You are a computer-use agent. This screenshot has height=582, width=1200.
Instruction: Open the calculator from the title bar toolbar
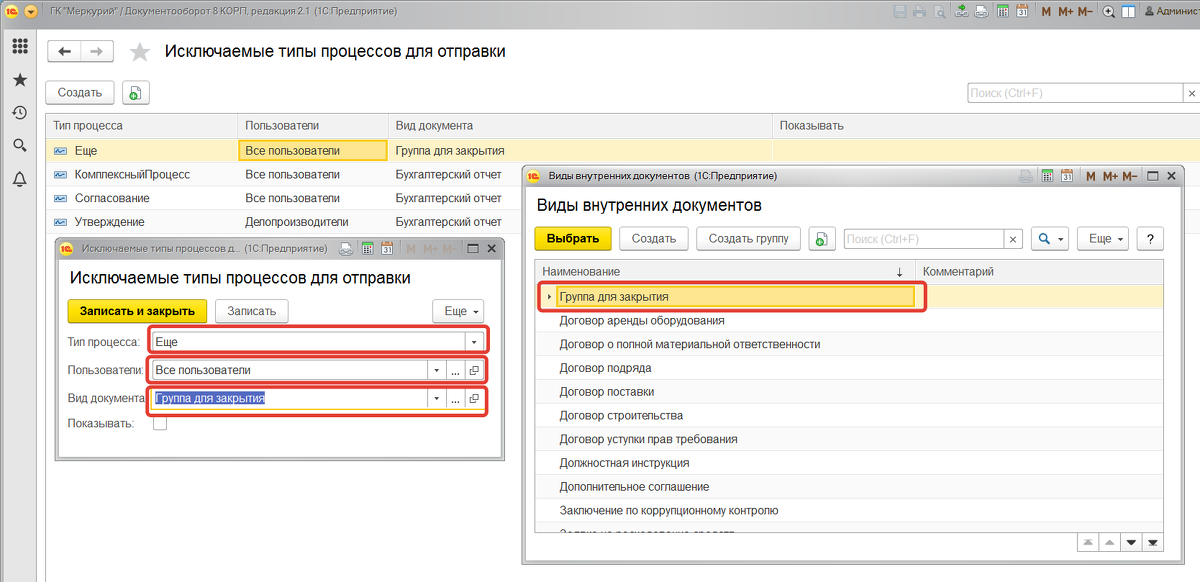pyautogui.click(x=1002, y=10)
